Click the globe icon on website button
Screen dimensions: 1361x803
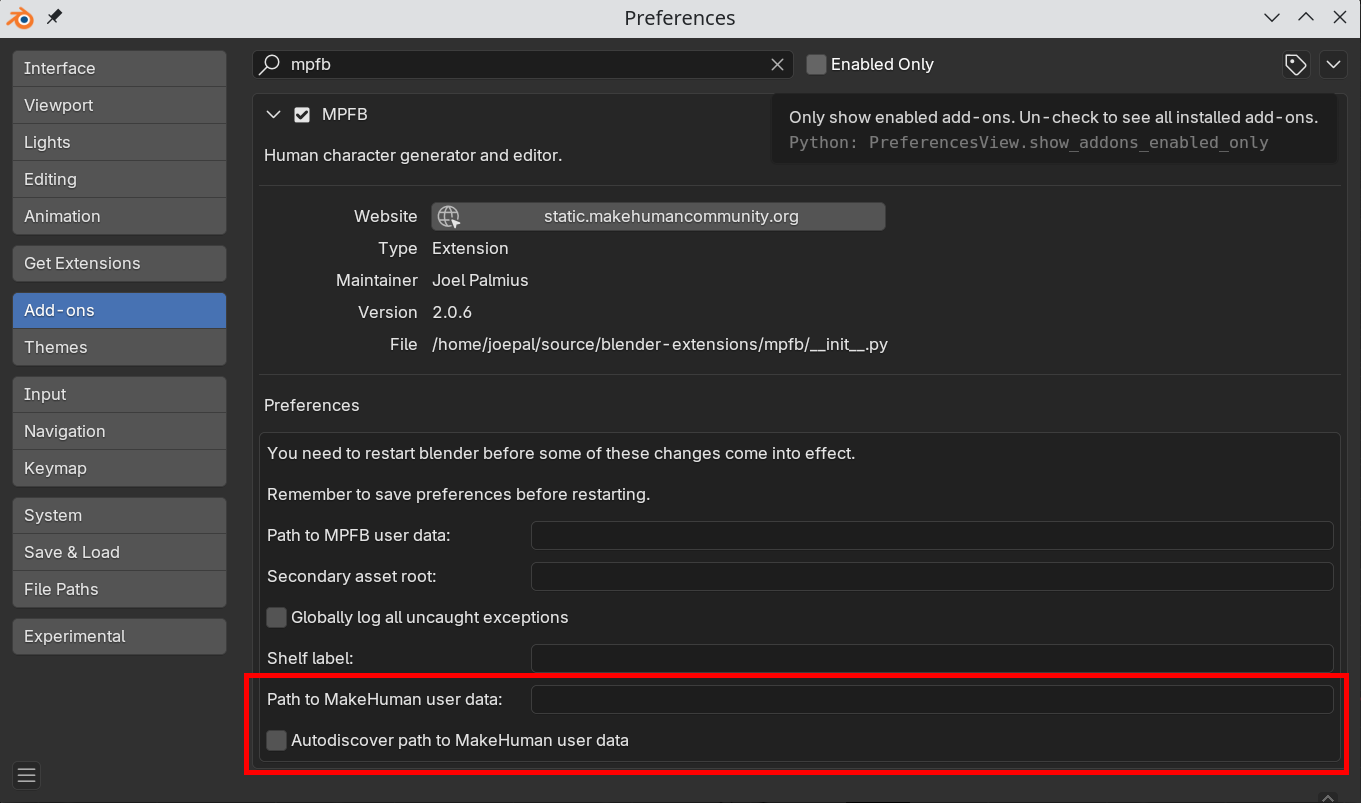(449, 216)
